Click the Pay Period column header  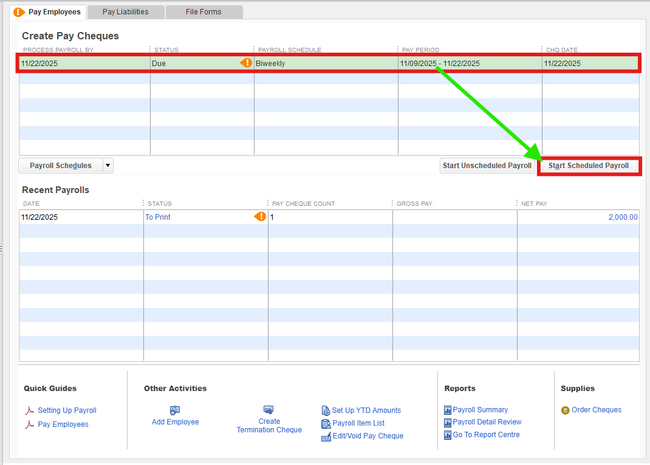(x=420, y=50)
